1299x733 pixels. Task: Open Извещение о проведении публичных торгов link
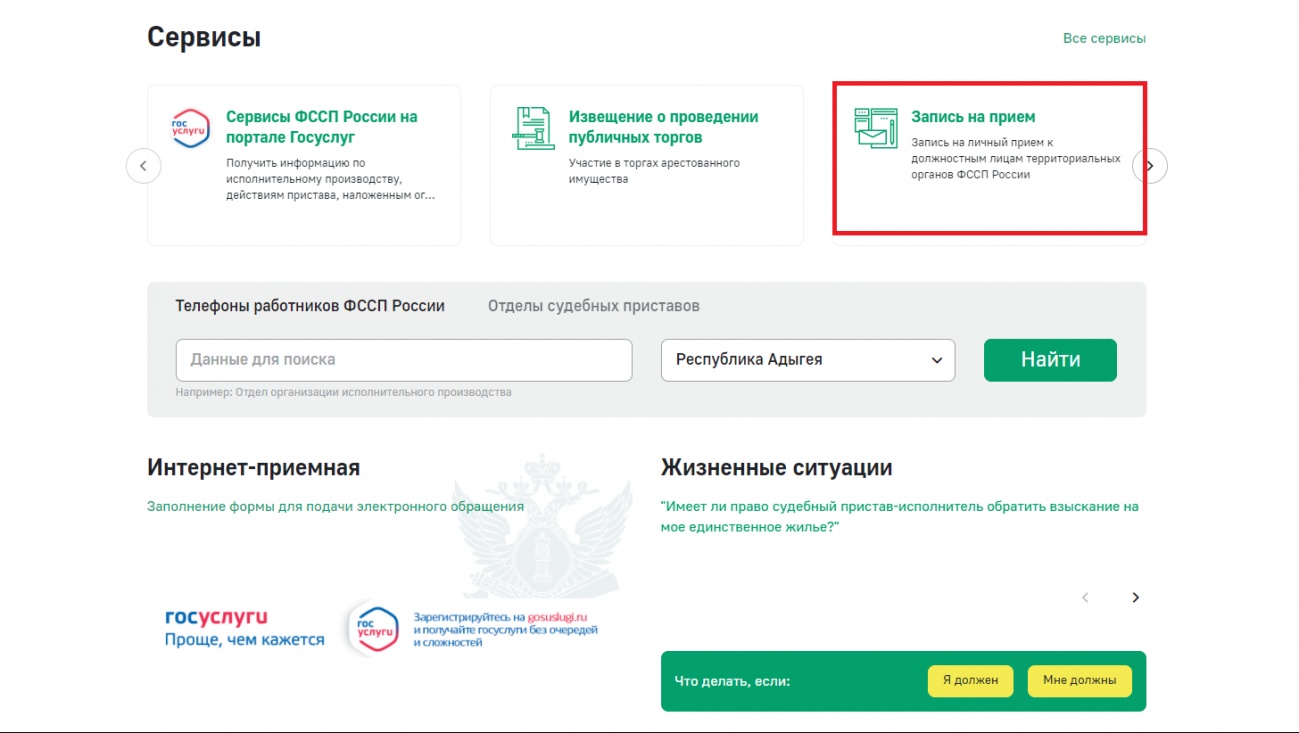point(663,127)
